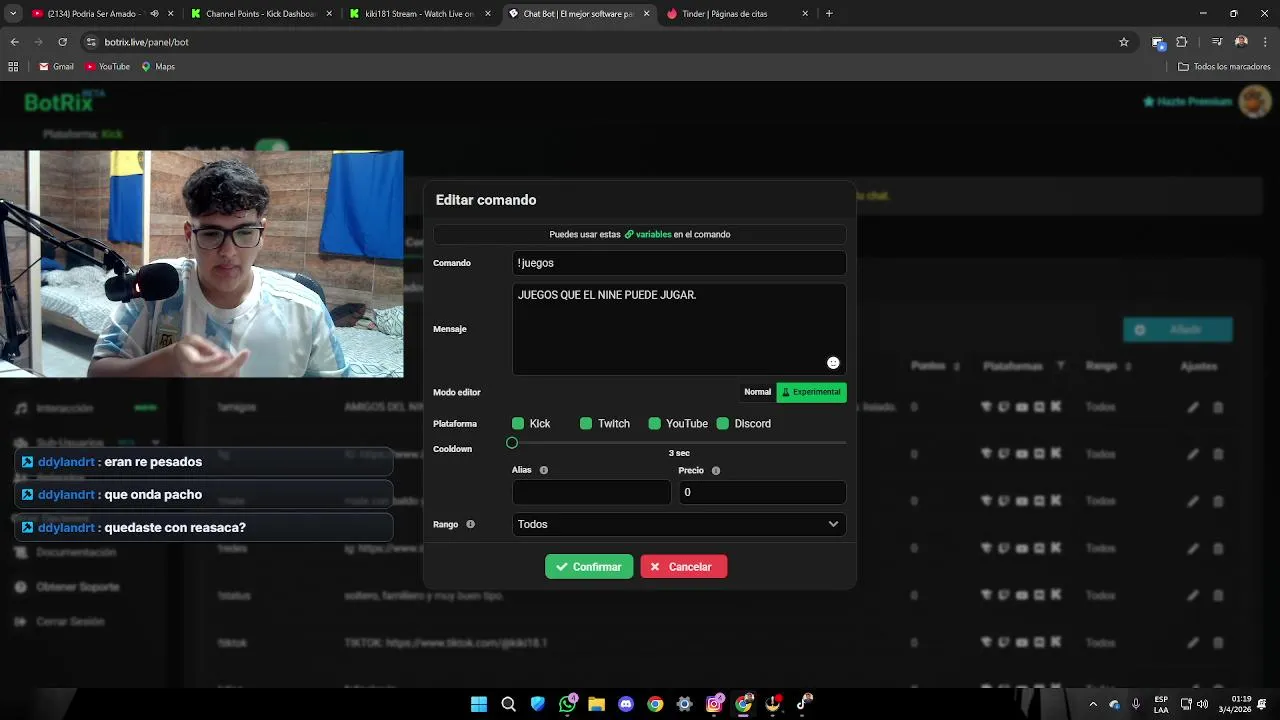Reload the botrix.live page
This screenshot has height=720, width=1280.
point(62,42)
